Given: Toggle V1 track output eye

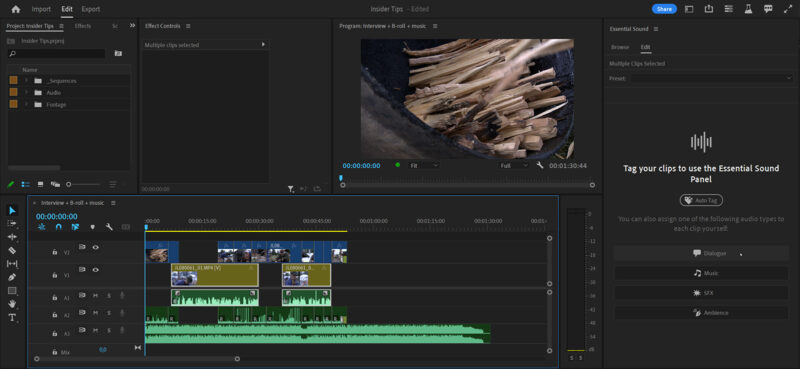Looking at the screenshot, I should [x=95, y=270].
